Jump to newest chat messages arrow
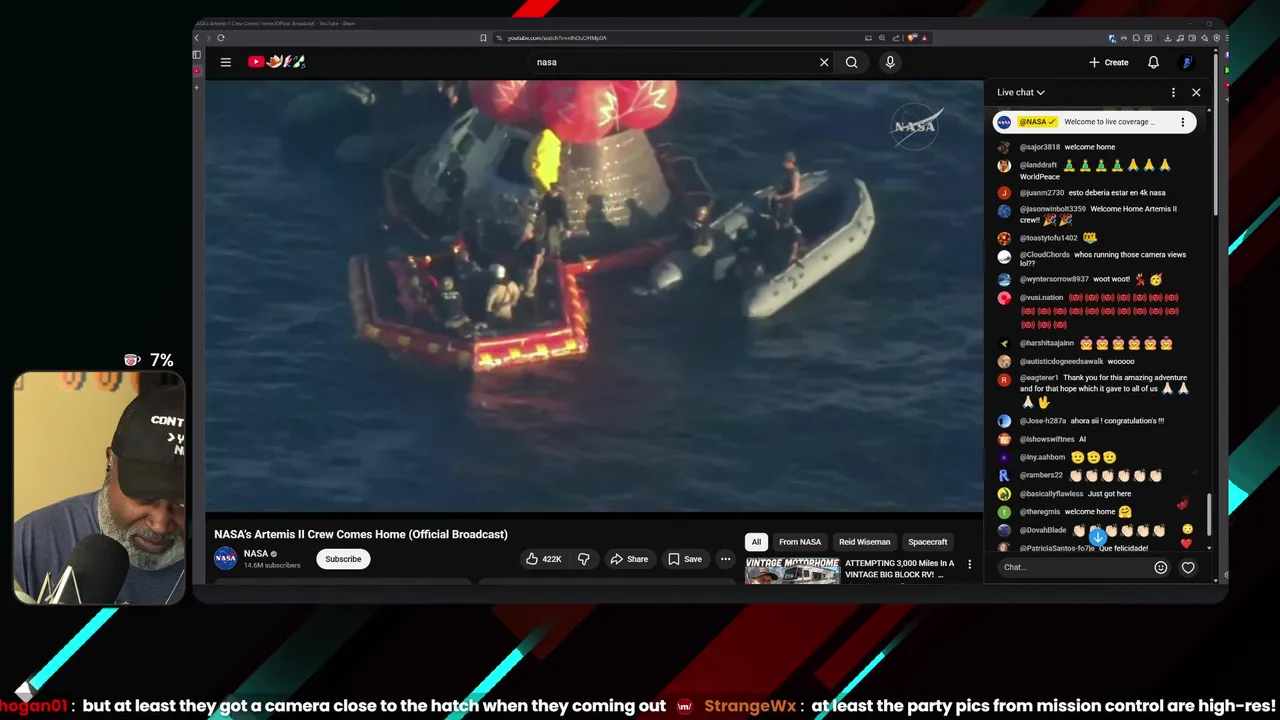This screenshot has width=1280, height=720. pos(1098,538)
